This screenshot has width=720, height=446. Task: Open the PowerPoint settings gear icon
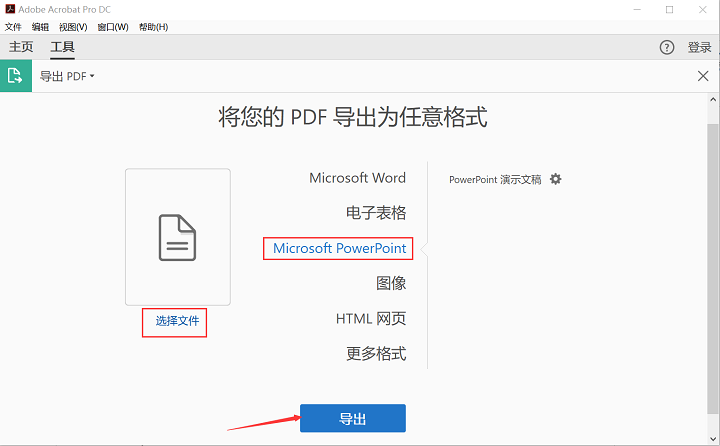556,179
